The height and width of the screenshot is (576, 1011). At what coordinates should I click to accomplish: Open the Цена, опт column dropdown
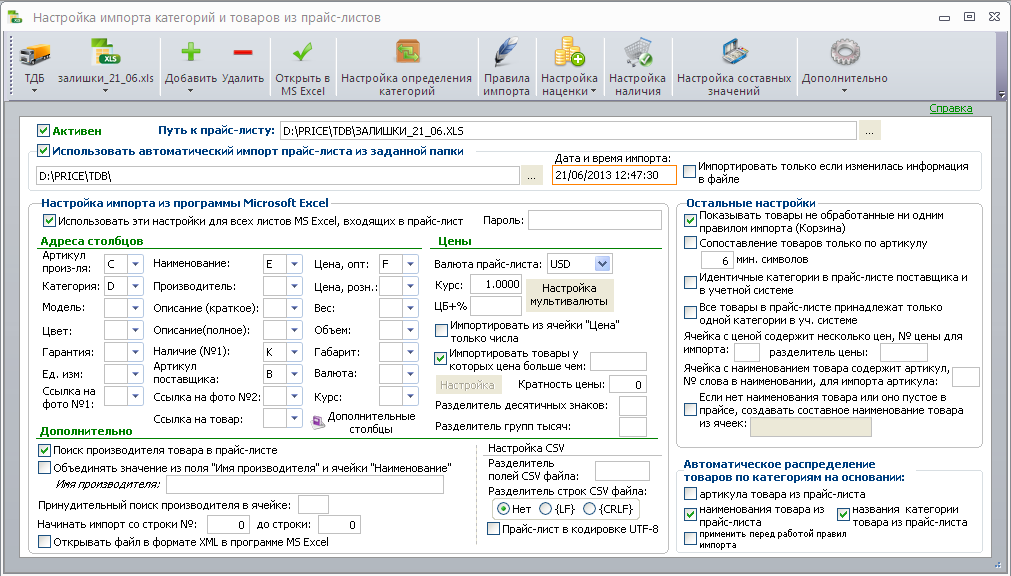tap(410, 264)
